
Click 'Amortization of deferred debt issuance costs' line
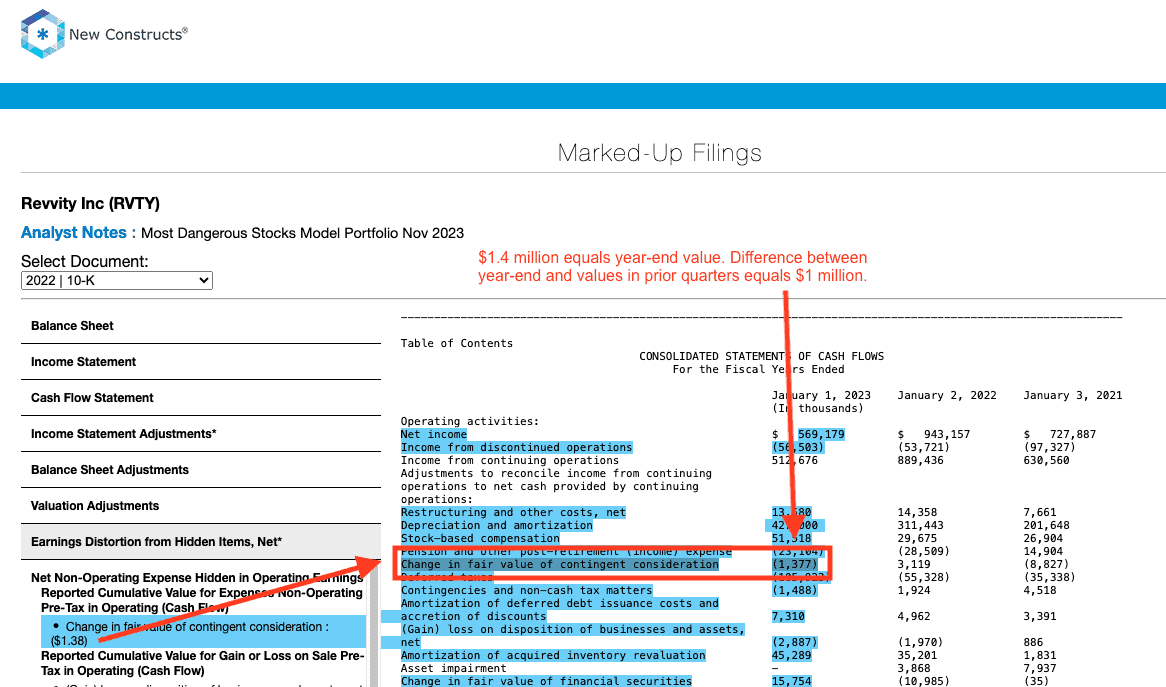(559, 610)
